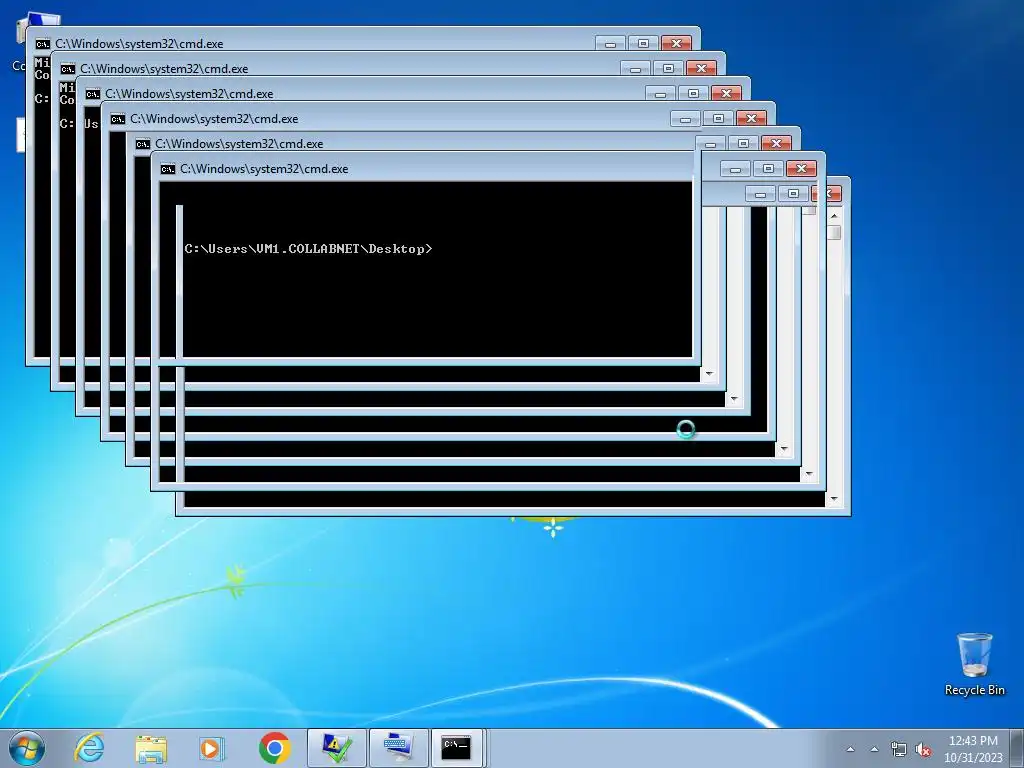Close the rearmost cmd window
The width and height of the screenshot is (1024, 768).
(676, 44)
